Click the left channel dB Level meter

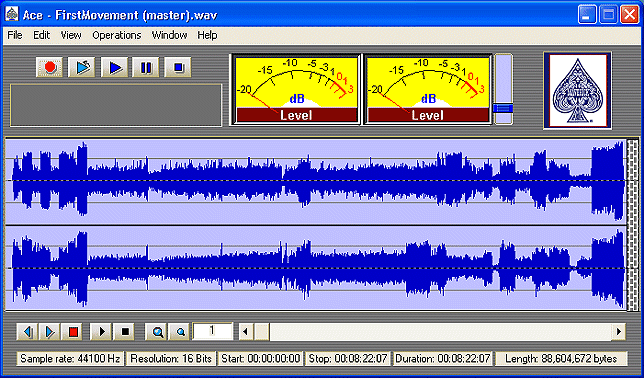coord(295,89)
